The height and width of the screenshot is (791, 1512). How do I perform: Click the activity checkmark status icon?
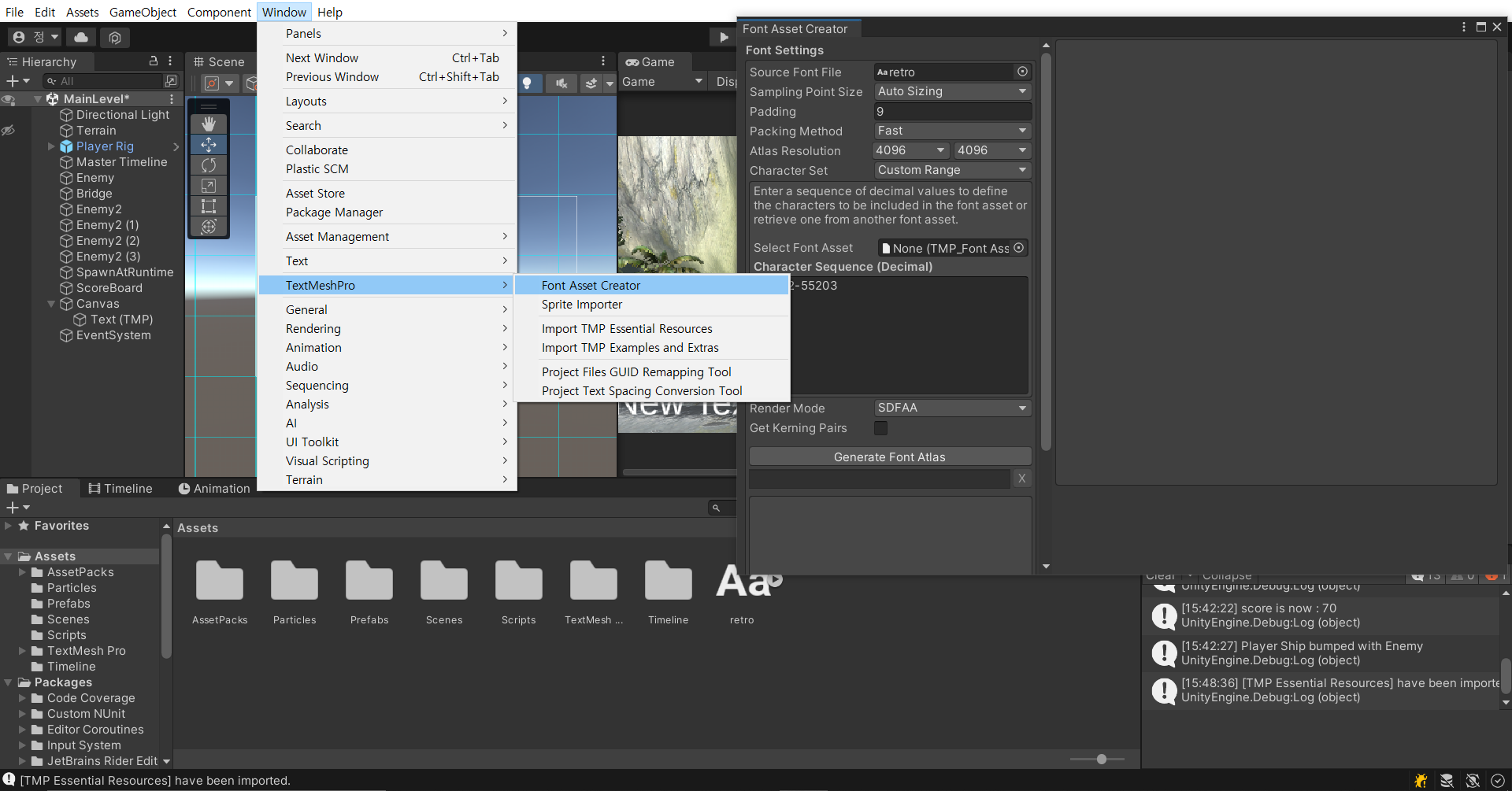pyautogui.click(x=1498, y=781)
